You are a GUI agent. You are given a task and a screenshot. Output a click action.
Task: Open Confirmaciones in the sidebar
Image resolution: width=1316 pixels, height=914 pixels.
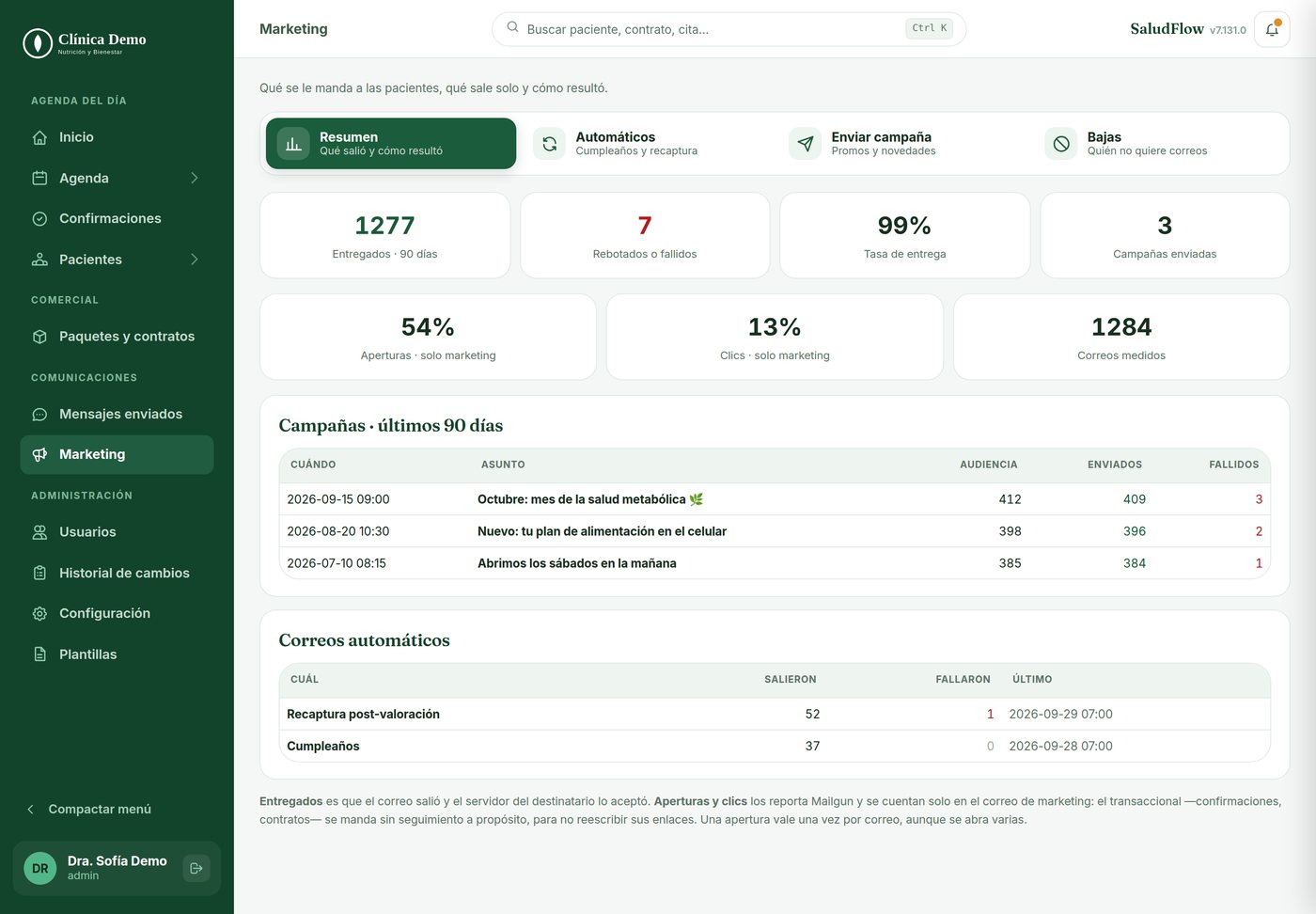[117, 218]
